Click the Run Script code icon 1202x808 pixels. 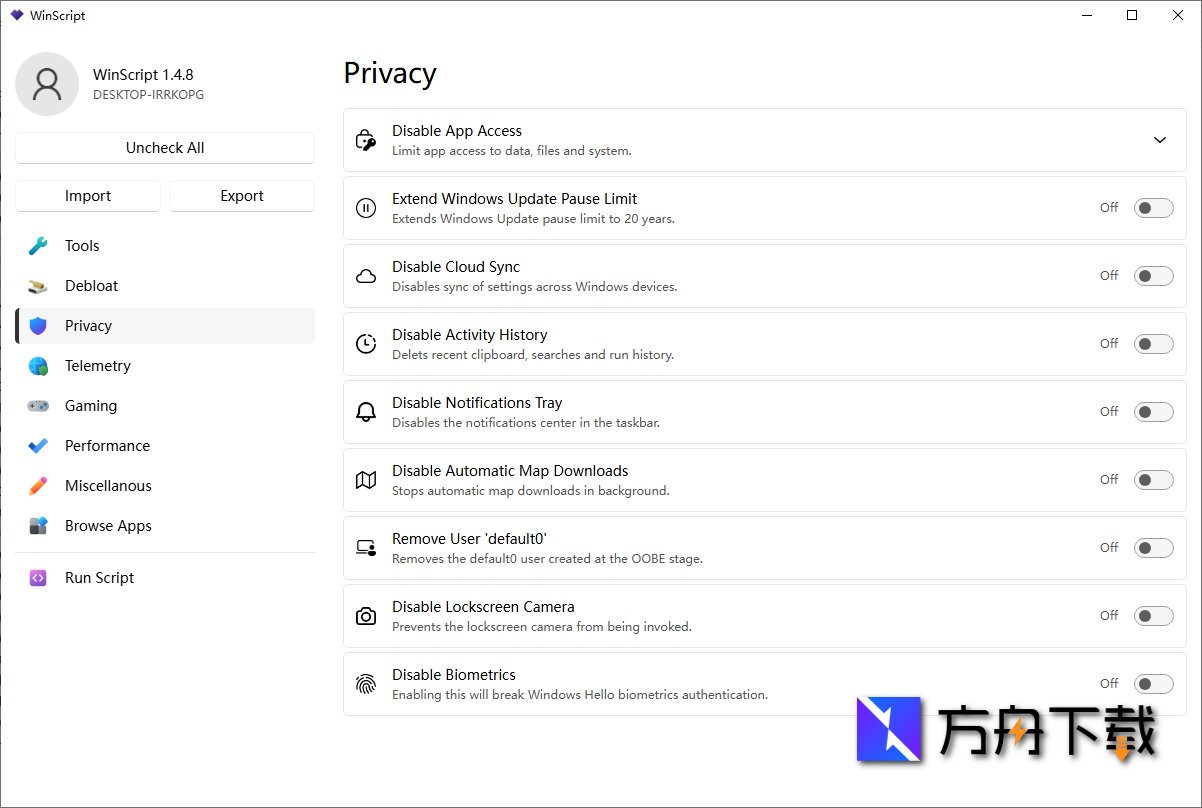pos(38,578)
